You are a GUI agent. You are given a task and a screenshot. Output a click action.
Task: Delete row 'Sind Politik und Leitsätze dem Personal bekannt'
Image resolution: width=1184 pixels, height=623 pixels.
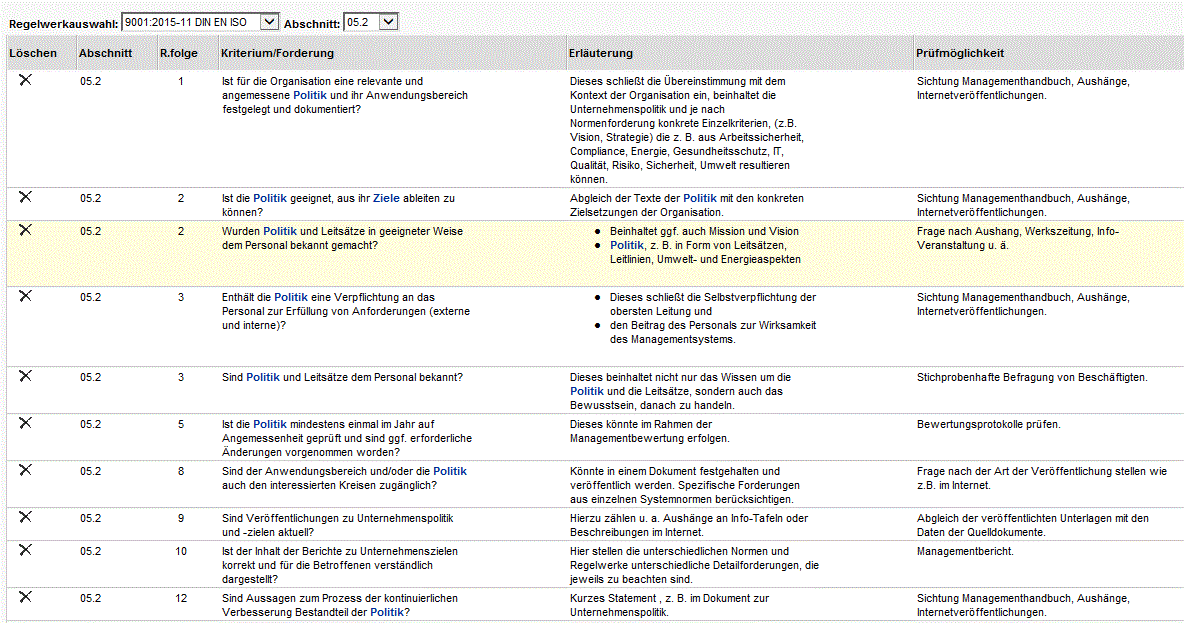pyautogui.click(x=25, y=376)
